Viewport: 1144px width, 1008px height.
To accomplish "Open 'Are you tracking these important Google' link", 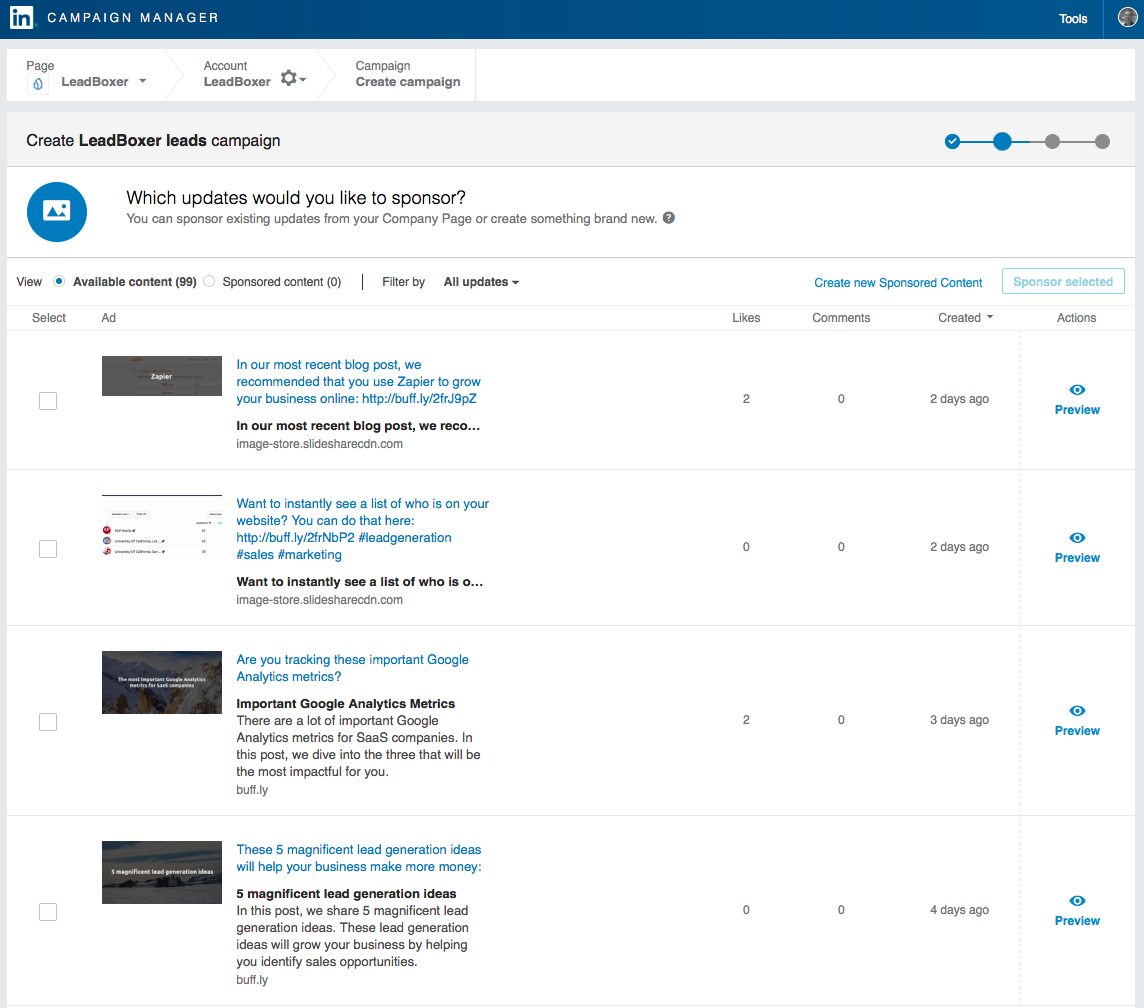I will coord(352,668).
